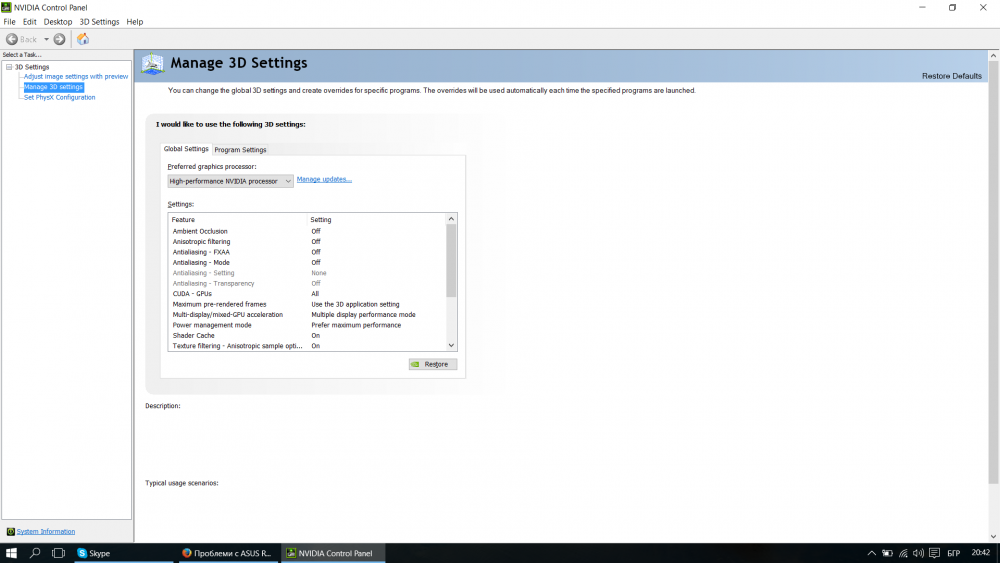Click Restore Defaults link

pyautogui.click(x=952, y=76)
